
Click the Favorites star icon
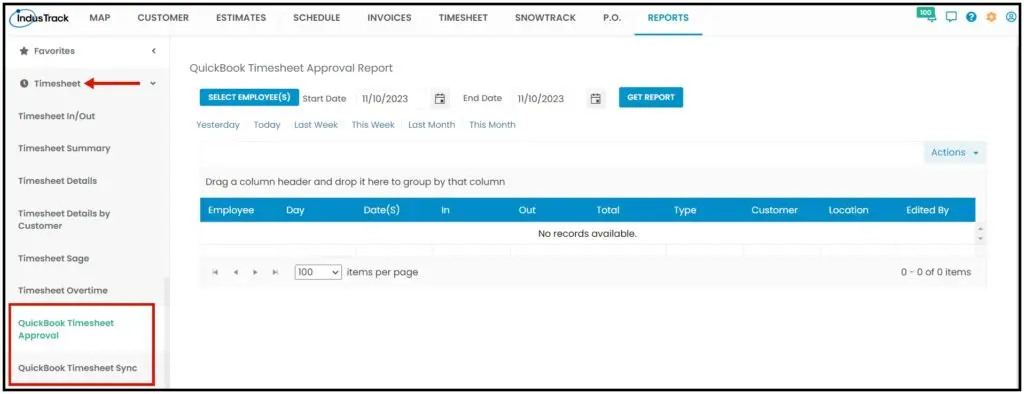click(x=24, y=51)
